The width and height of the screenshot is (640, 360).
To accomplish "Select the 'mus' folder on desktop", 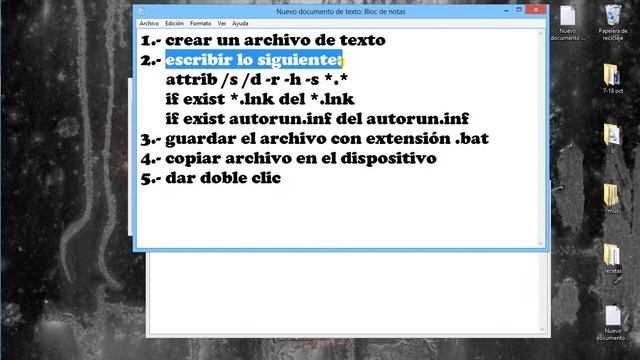I will 612,199.
